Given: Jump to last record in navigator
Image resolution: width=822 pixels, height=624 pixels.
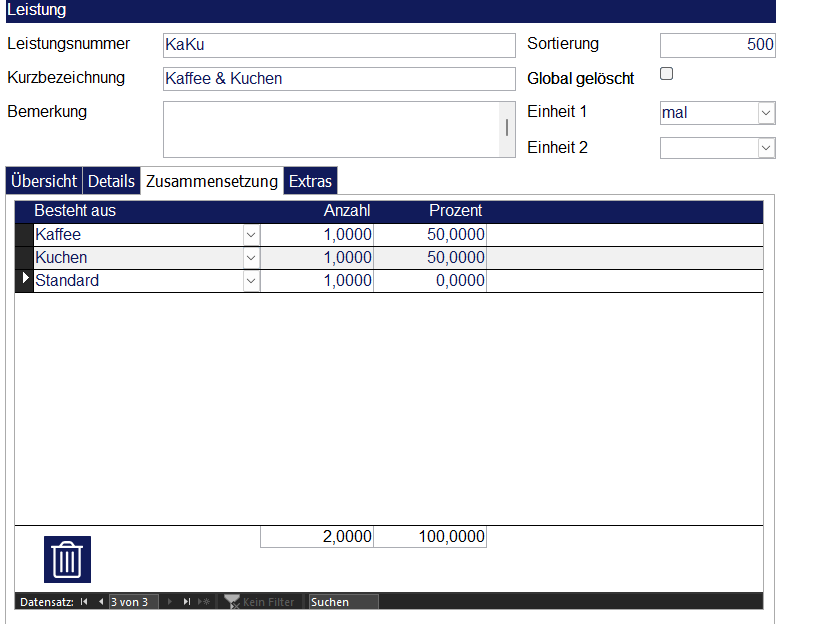Looking at the screenshot, I should (187, 602).
